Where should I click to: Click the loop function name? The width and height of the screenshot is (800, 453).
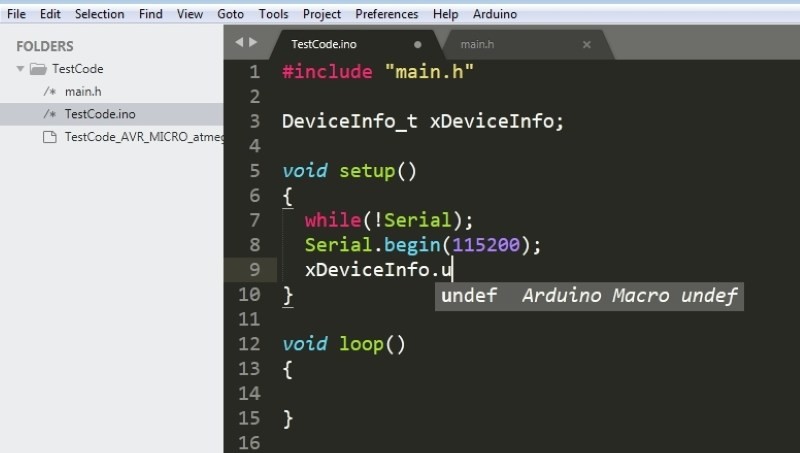click(x=362, y=344)
